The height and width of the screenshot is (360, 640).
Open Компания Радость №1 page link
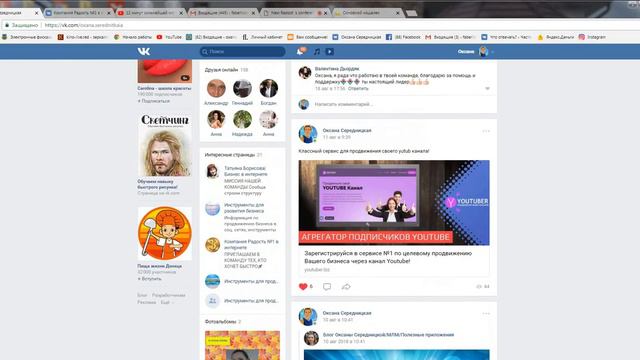pos(251,244)
